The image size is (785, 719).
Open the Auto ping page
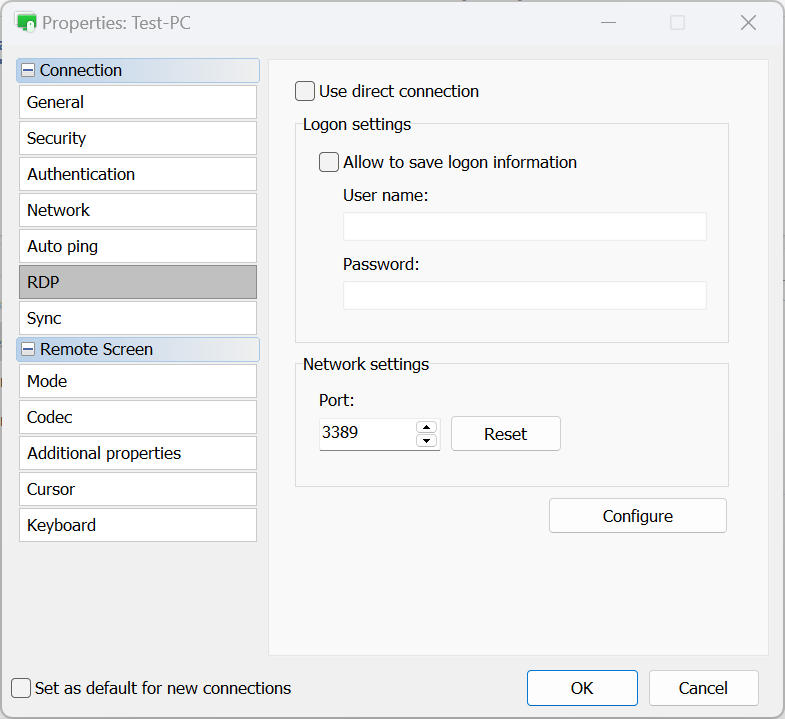click(138, 246)
